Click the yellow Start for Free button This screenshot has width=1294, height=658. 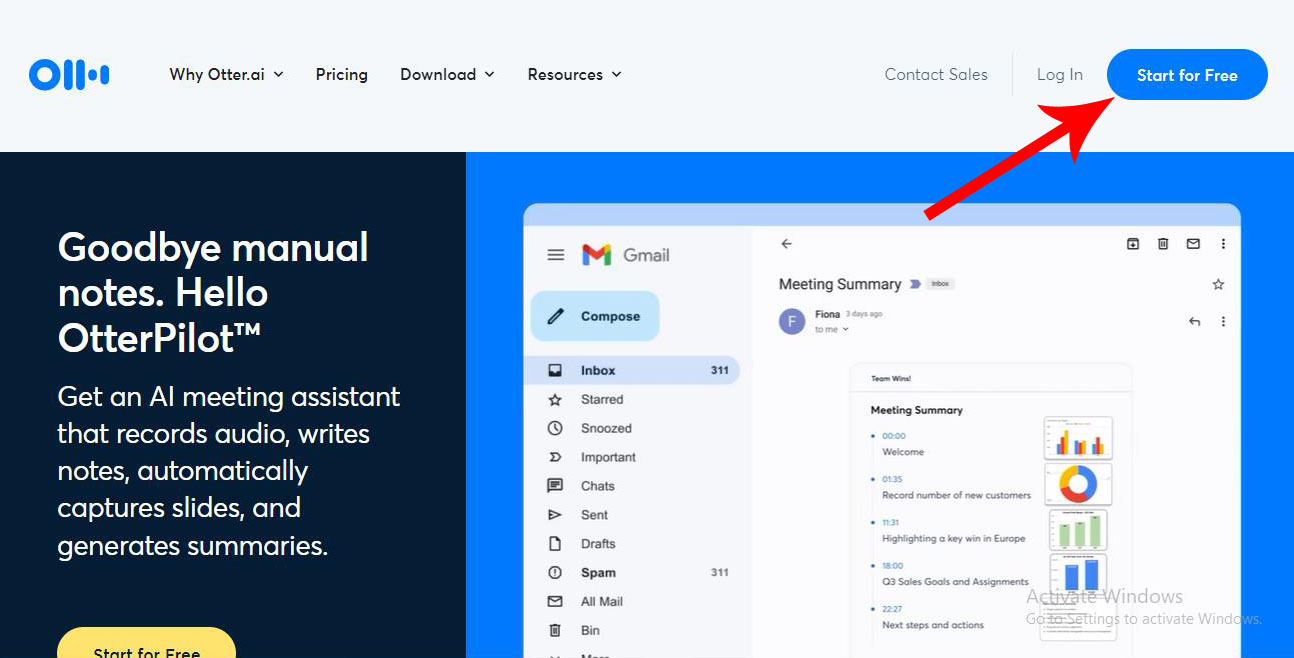147,643
